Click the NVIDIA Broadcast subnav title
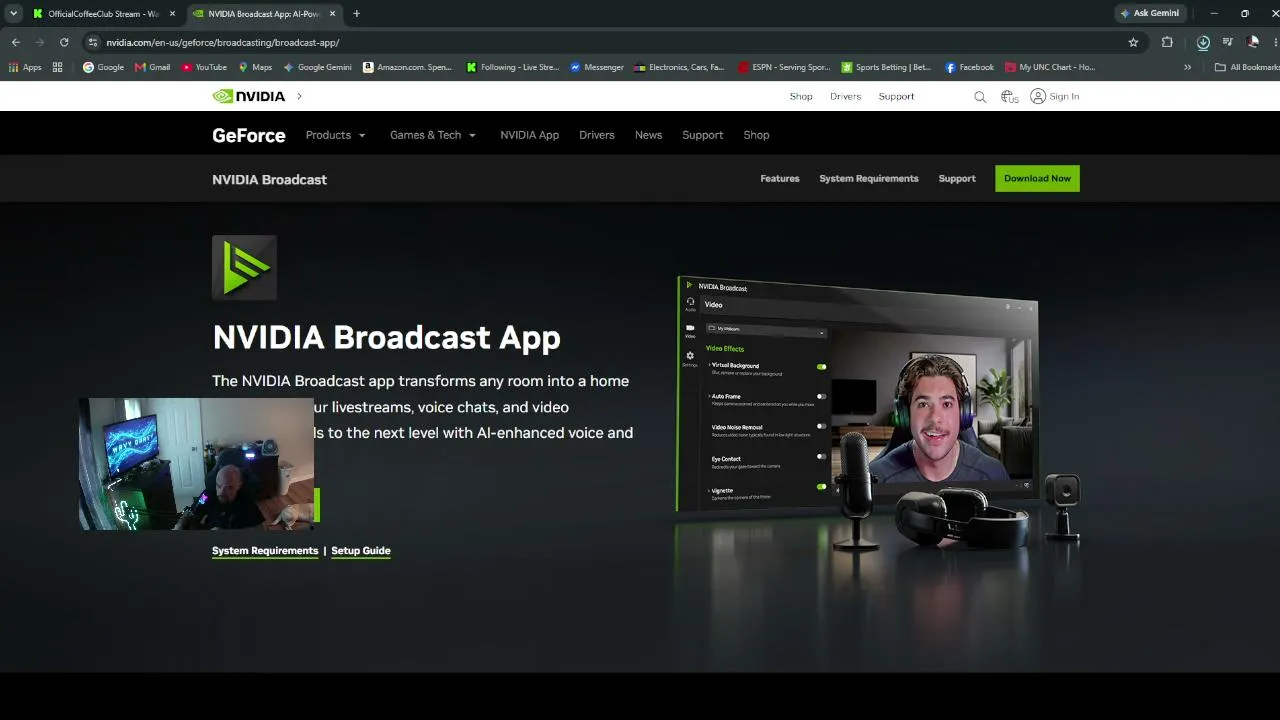This screenshot has width=1280, height=720. tap(269, 179)
